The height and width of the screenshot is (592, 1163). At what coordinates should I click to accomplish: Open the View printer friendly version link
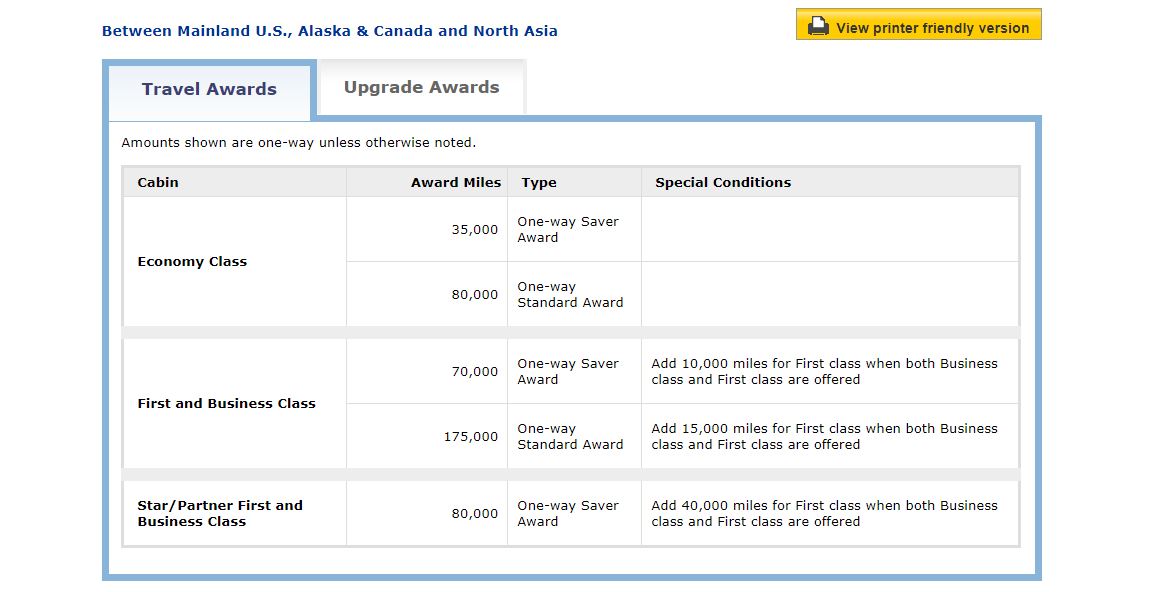(932, 28)
